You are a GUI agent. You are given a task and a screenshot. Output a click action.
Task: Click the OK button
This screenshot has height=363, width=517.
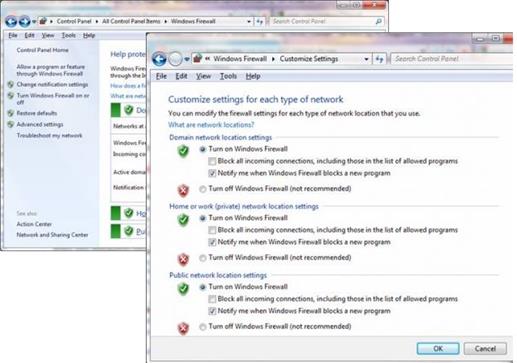(438, 348)
